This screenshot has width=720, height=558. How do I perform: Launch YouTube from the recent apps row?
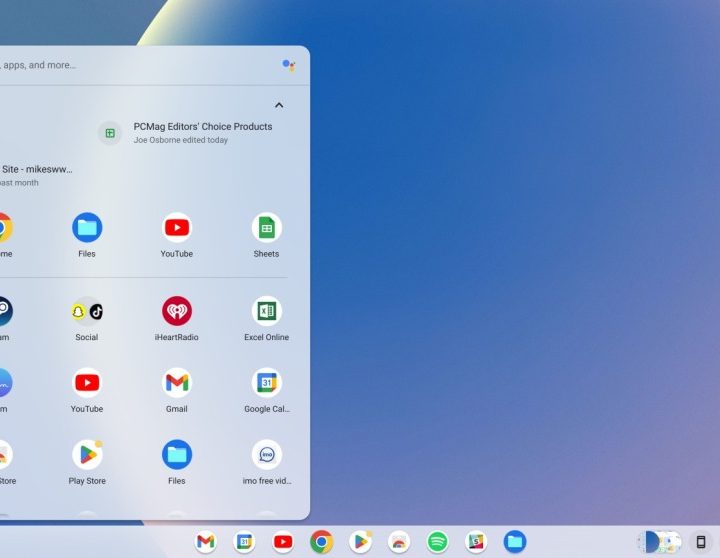pos(177,227)
